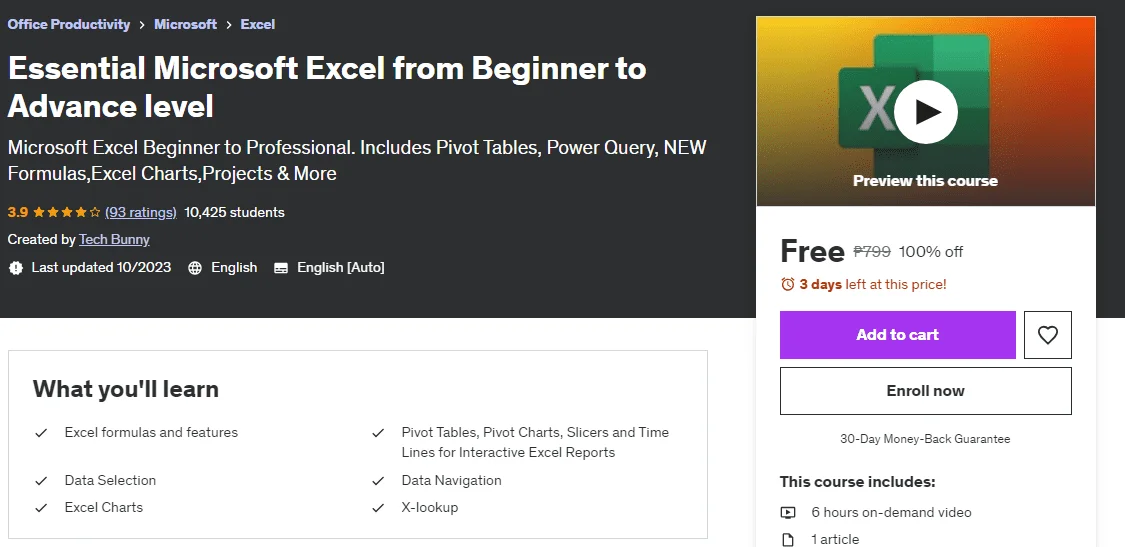Click checkmark beside Excel formulas and features
Viewport: 1125px width, 547px height.
coord(41,433)
